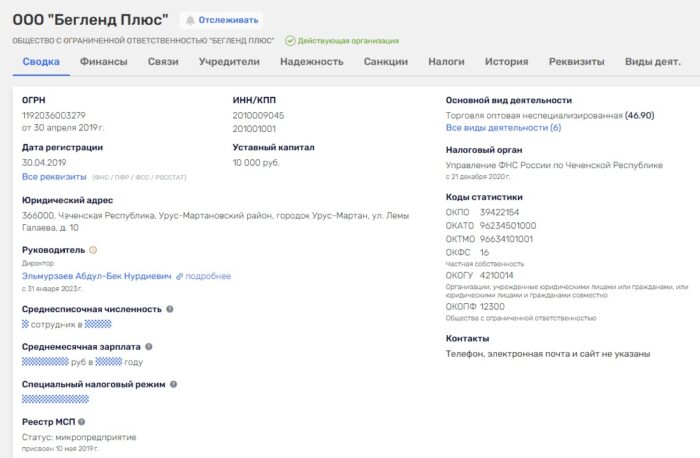The height and width of the screenshot is (458, 700).
Task: Open help icon for Среднемесячная зарплата
Action: [x=148, y=346]
